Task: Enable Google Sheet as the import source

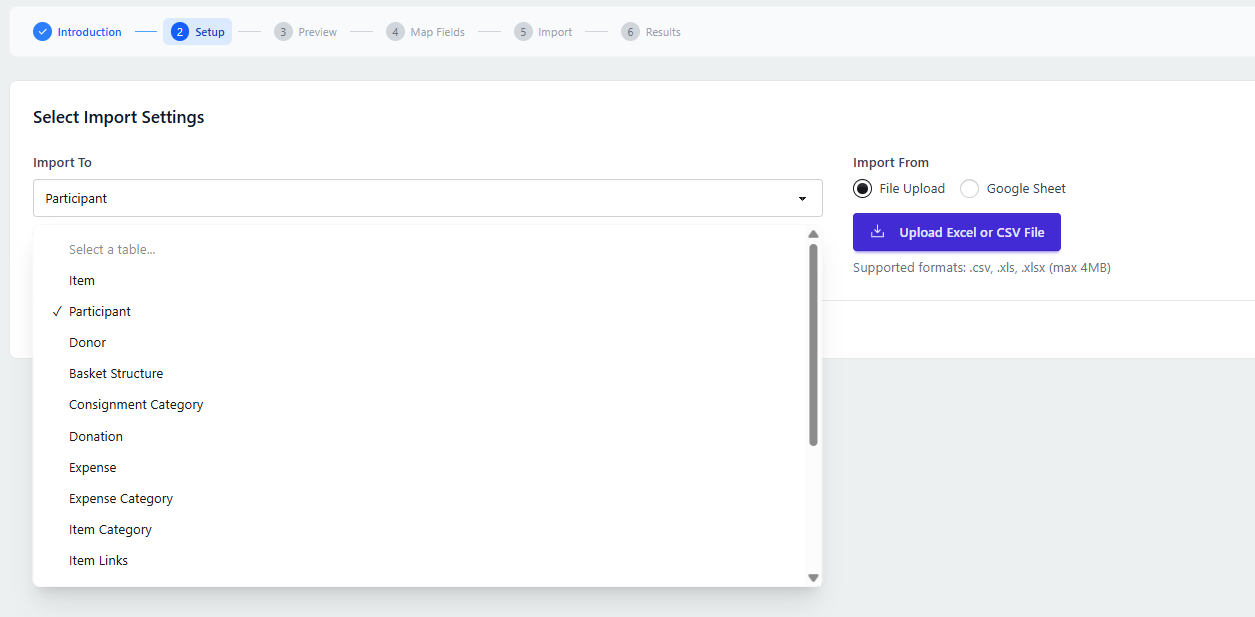Action: tap(968, 188)
